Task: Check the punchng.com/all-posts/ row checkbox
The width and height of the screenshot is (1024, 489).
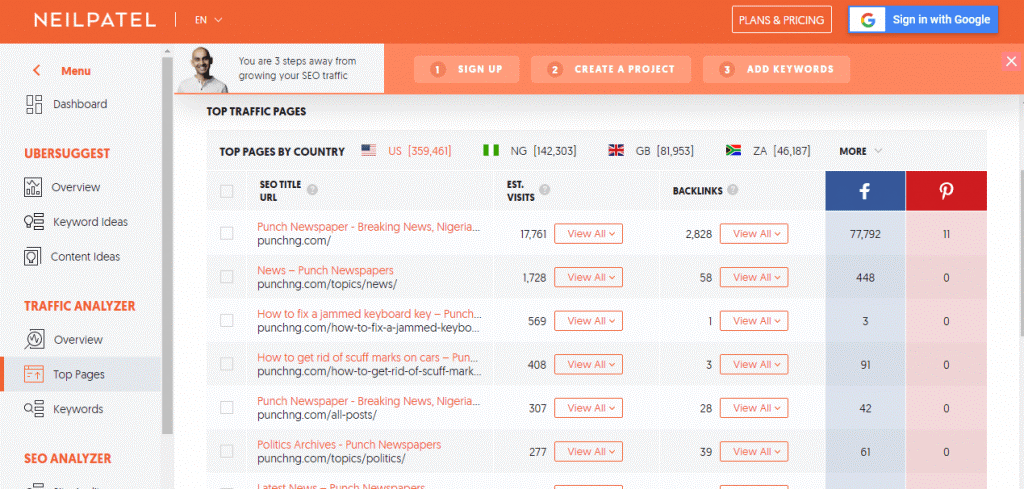Action: tap(227, 407)
